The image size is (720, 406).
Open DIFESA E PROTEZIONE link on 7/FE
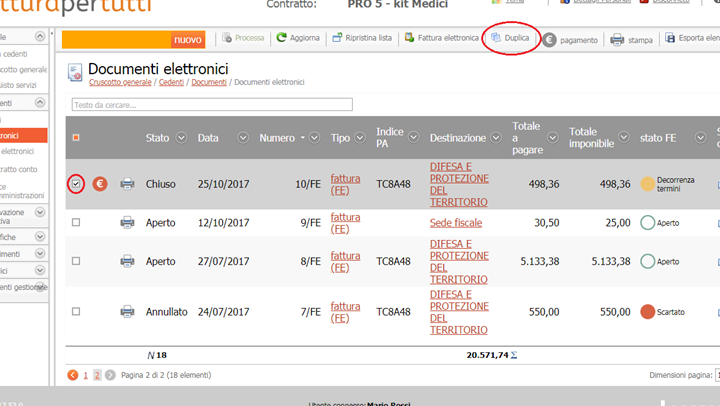click(x=459, y=312)
